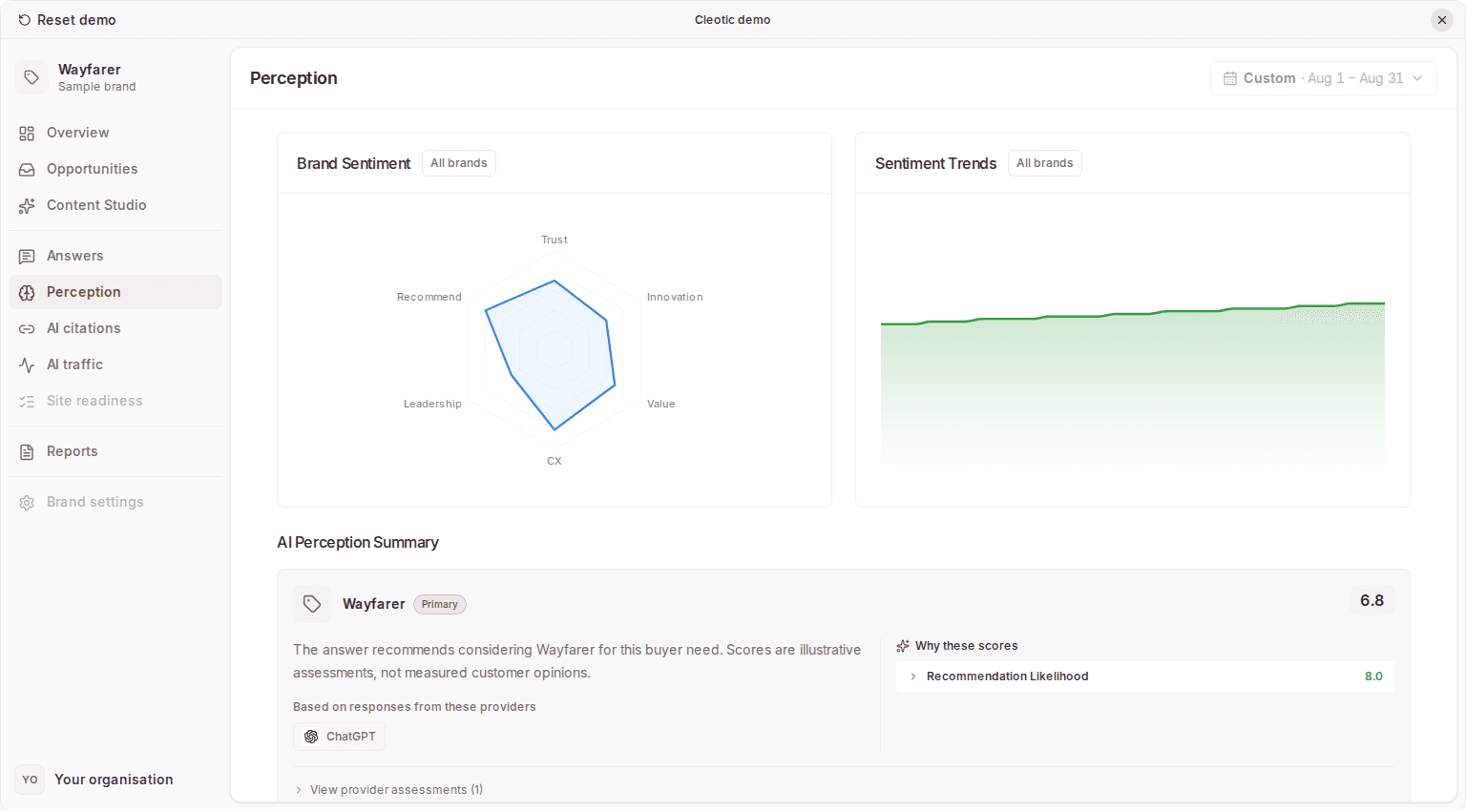The image size is (1466, 812).
Task: Click the Answers message icon
Action: pos(27,257)
